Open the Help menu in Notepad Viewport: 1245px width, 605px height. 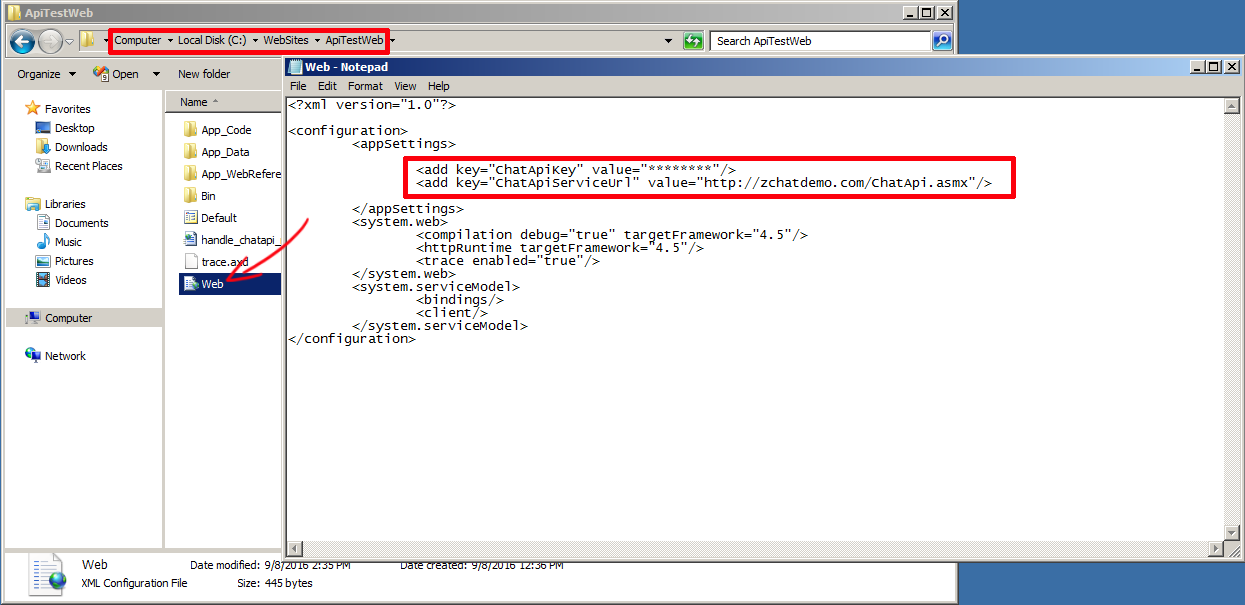pos(438,86)
